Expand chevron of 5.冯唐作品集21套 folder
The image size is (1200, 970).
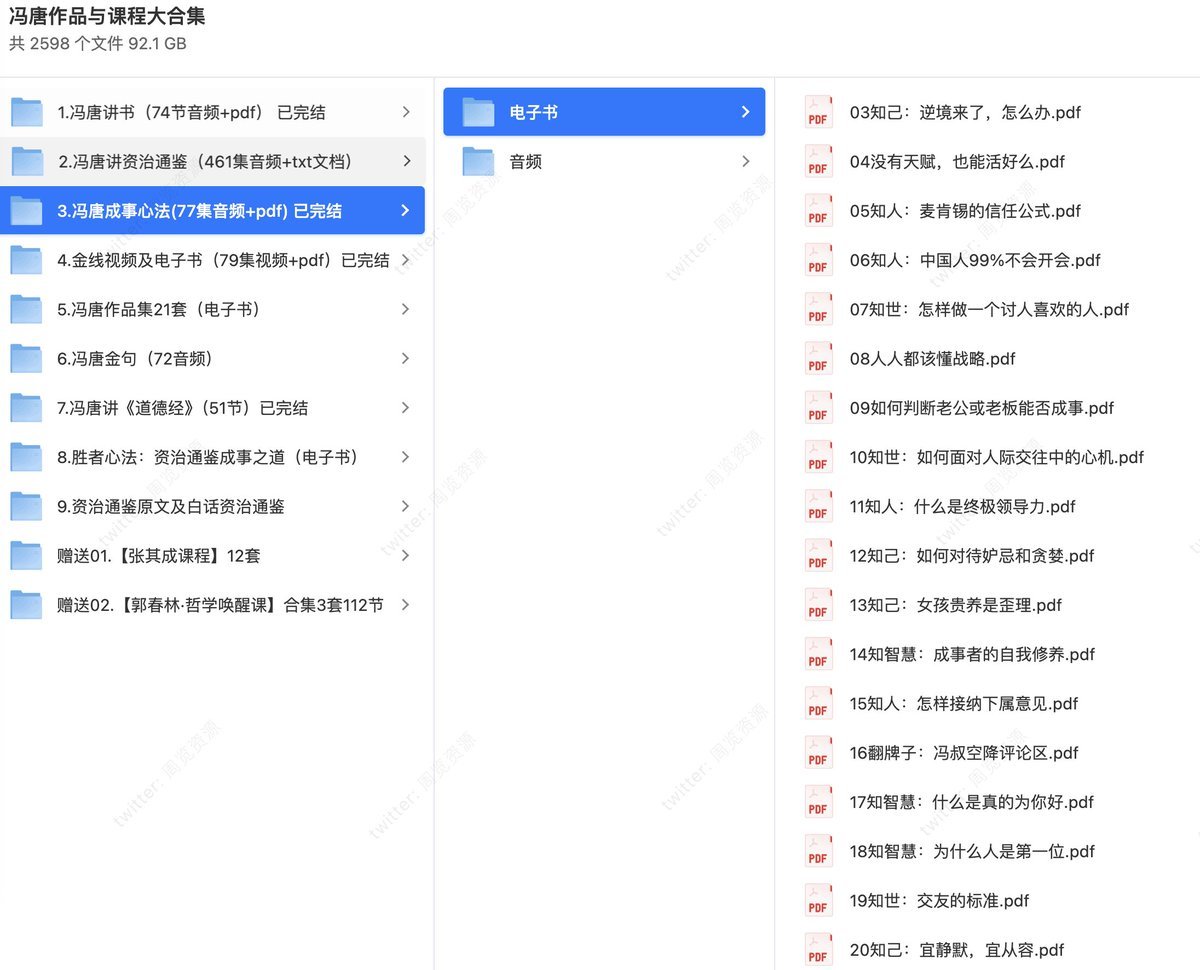pos(406,309)
